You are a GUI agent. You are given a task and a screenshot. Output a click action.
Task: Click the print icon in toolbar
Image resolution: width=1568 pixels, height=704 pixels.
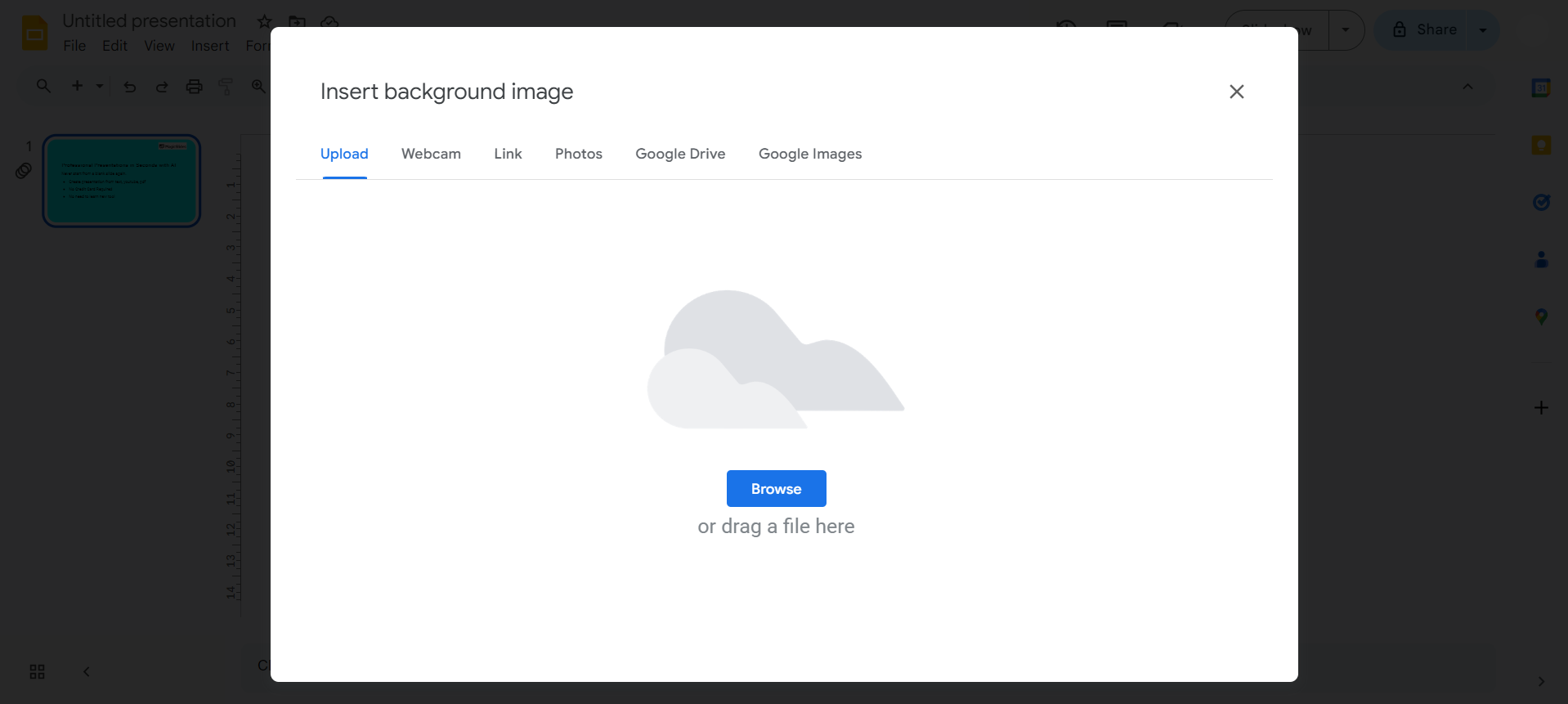(194, 86)
